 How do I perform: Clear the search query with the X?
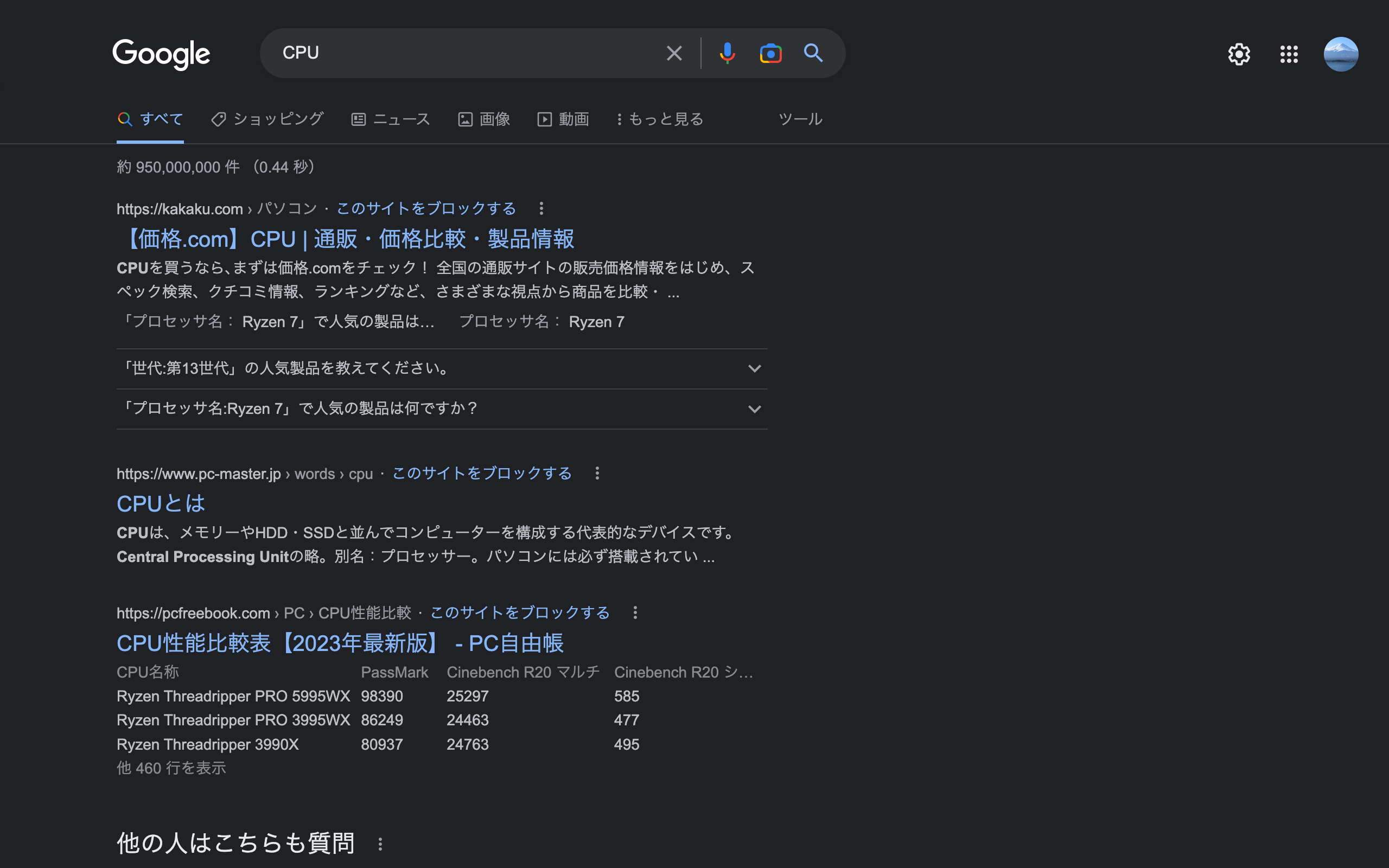[x=673, y=53]
